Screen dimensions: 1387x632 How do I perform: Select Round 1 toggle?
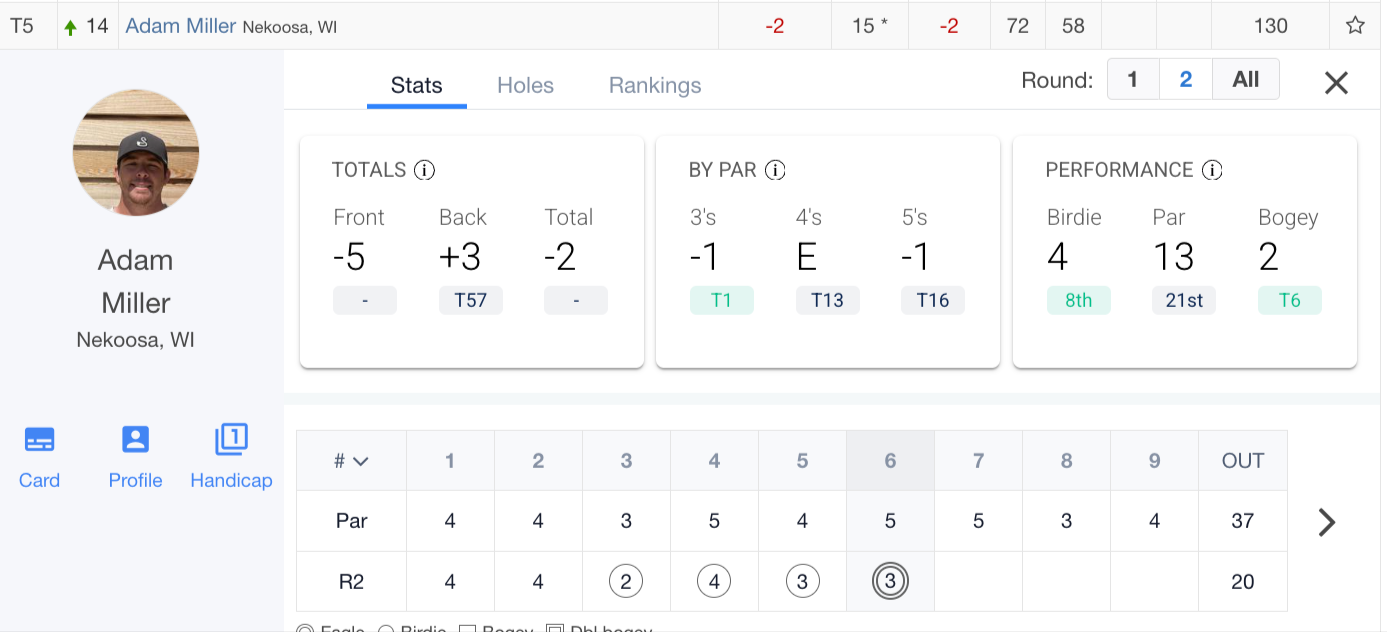click(1133, 80)
